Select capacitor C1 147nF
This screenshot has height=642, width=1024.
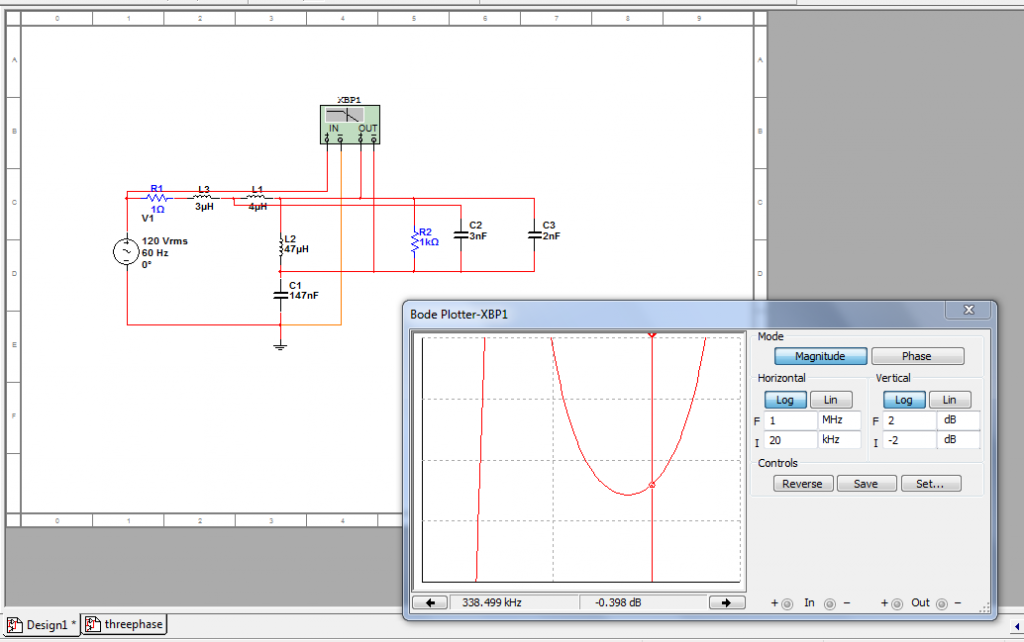point(281,295)
